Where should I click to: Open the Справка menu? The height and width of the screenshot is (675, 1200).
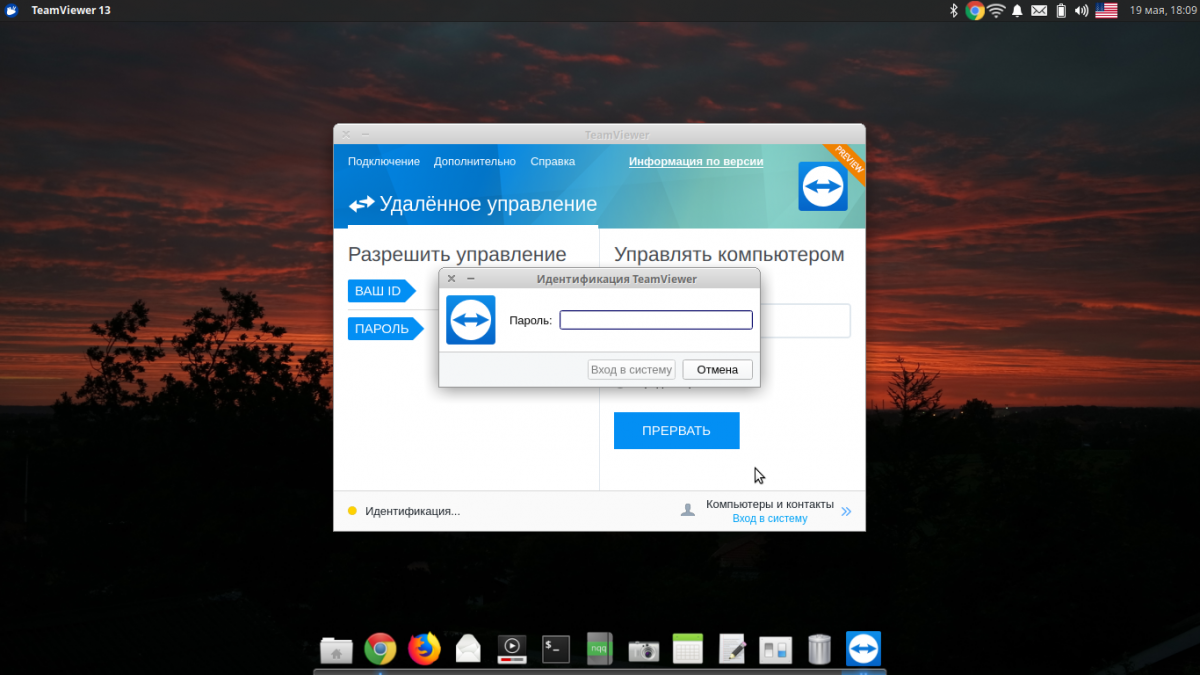click(552, 161)
